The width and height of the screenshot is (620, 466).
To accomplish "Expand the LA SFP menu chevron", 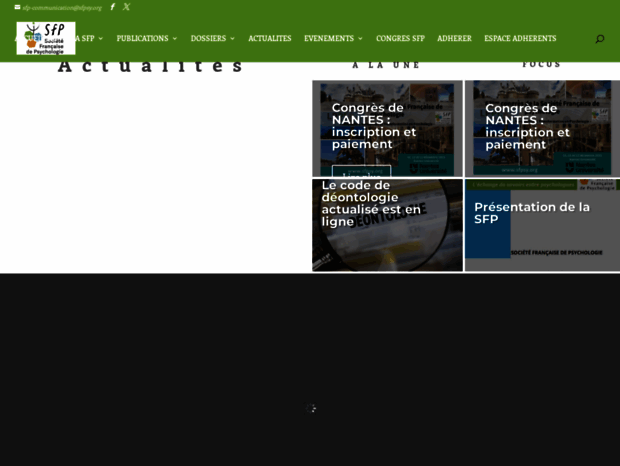I will coord(100,38).
